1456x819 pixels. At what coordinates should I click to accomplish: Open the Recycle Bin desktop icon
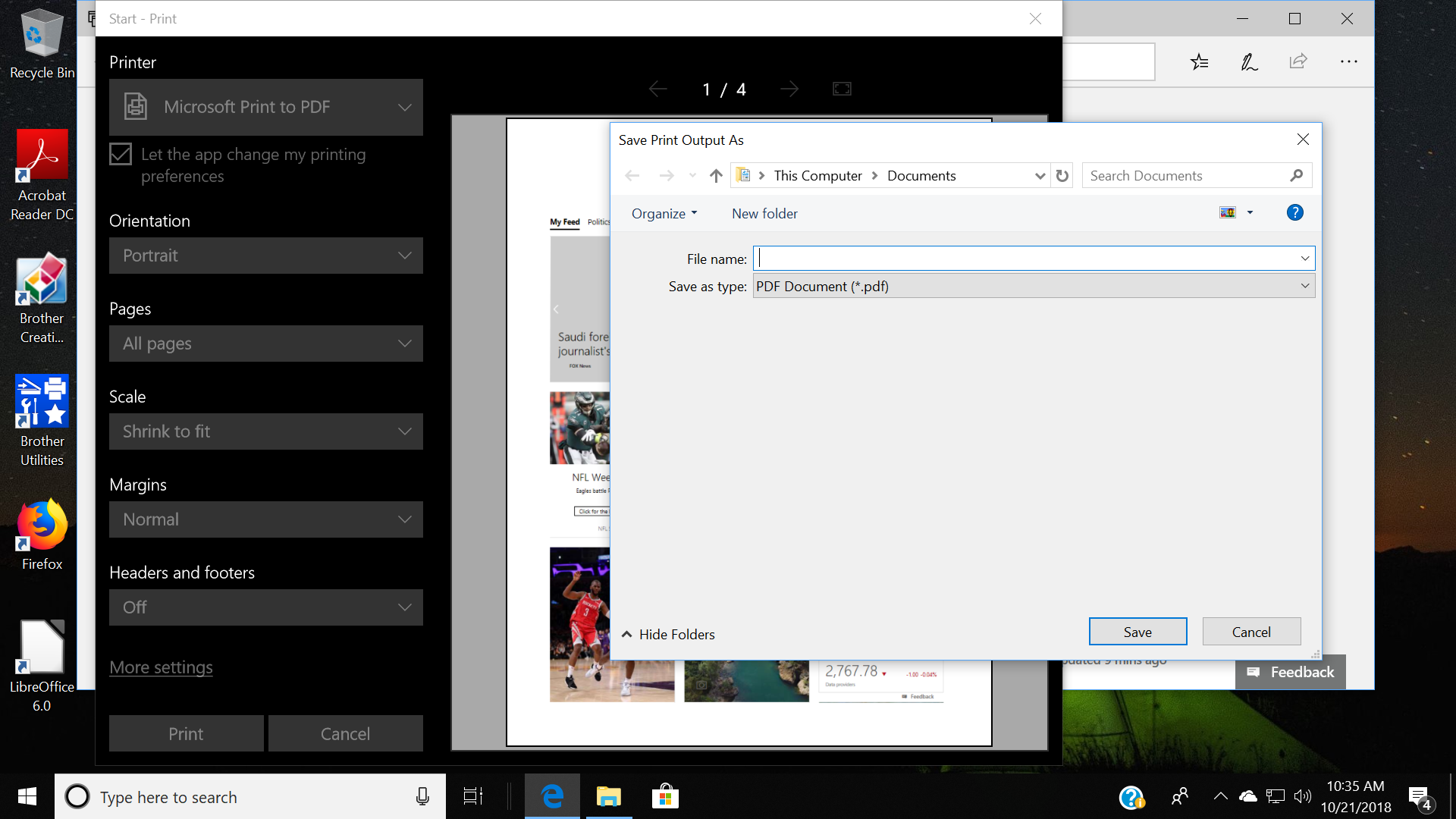click(x=42, y=43)
